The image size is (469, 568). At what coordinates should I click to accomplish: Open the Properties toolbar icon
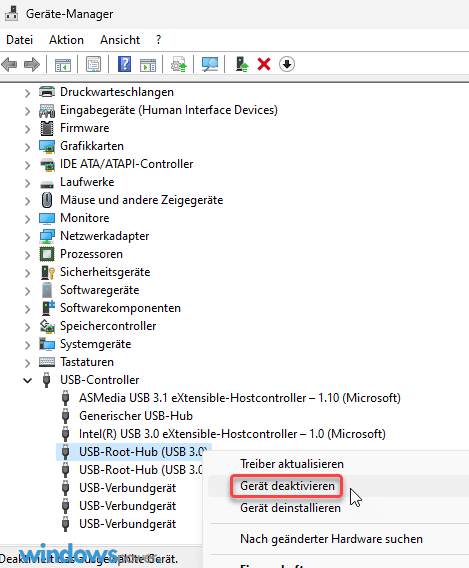93,65
